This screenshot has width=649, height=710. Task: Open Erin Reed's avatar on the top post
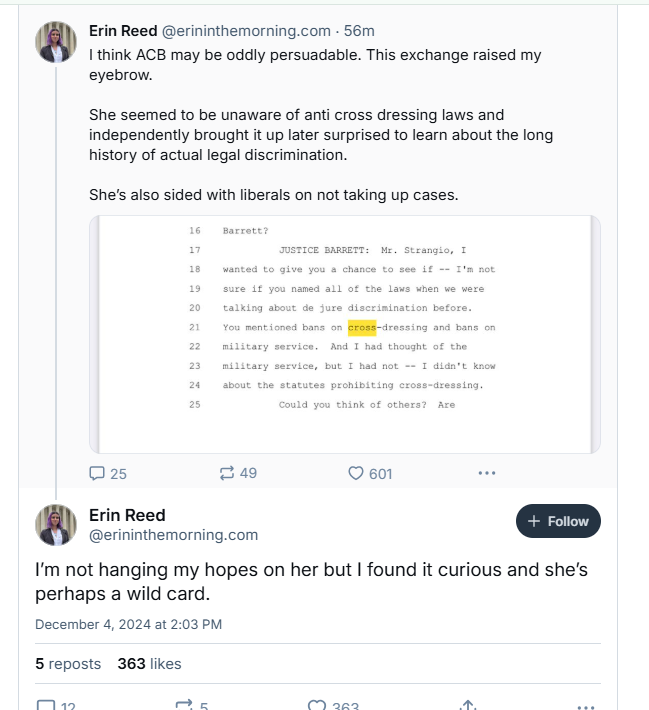[56, 42]
